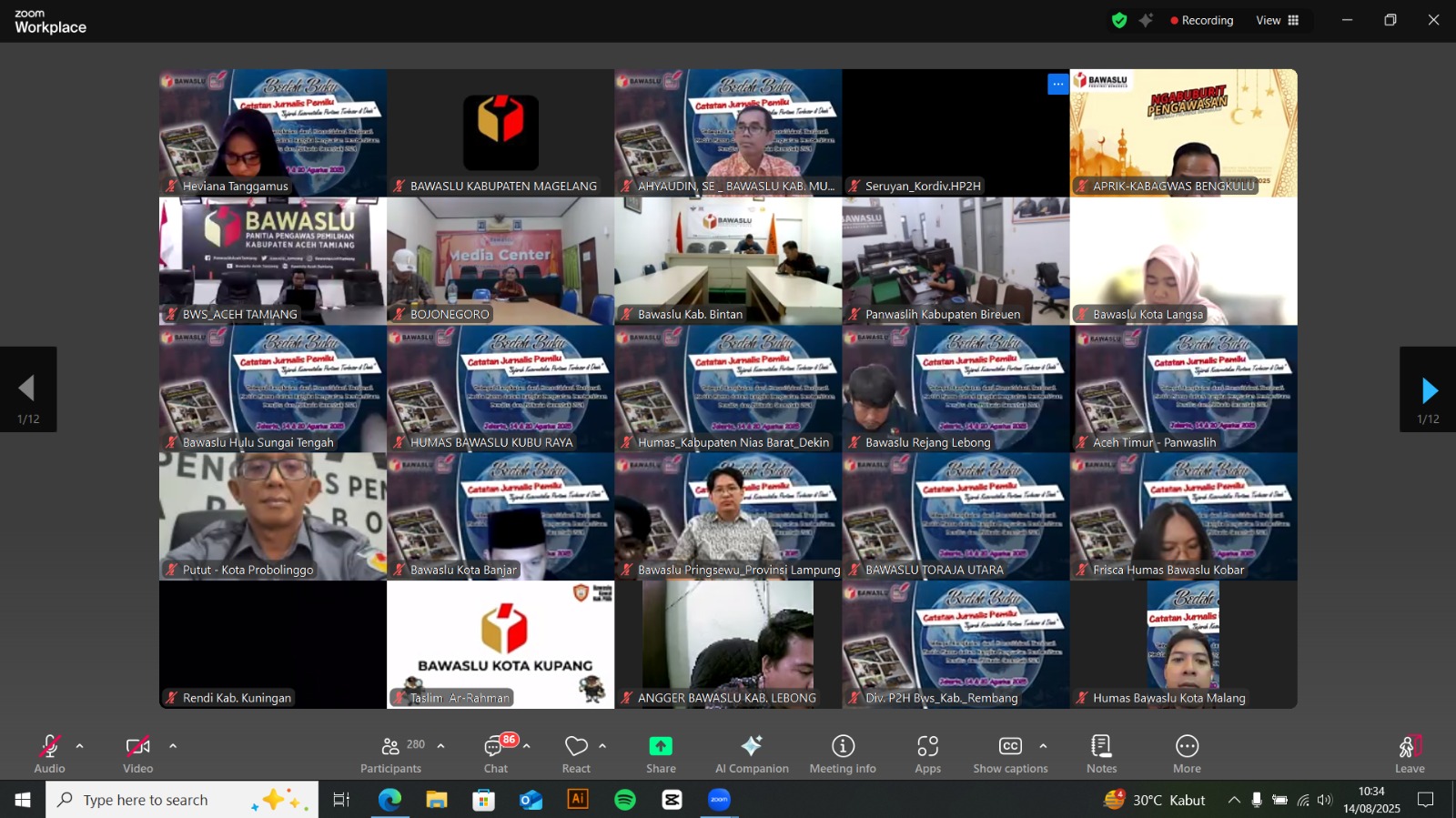Open the Chat panel

click(495, 754)
